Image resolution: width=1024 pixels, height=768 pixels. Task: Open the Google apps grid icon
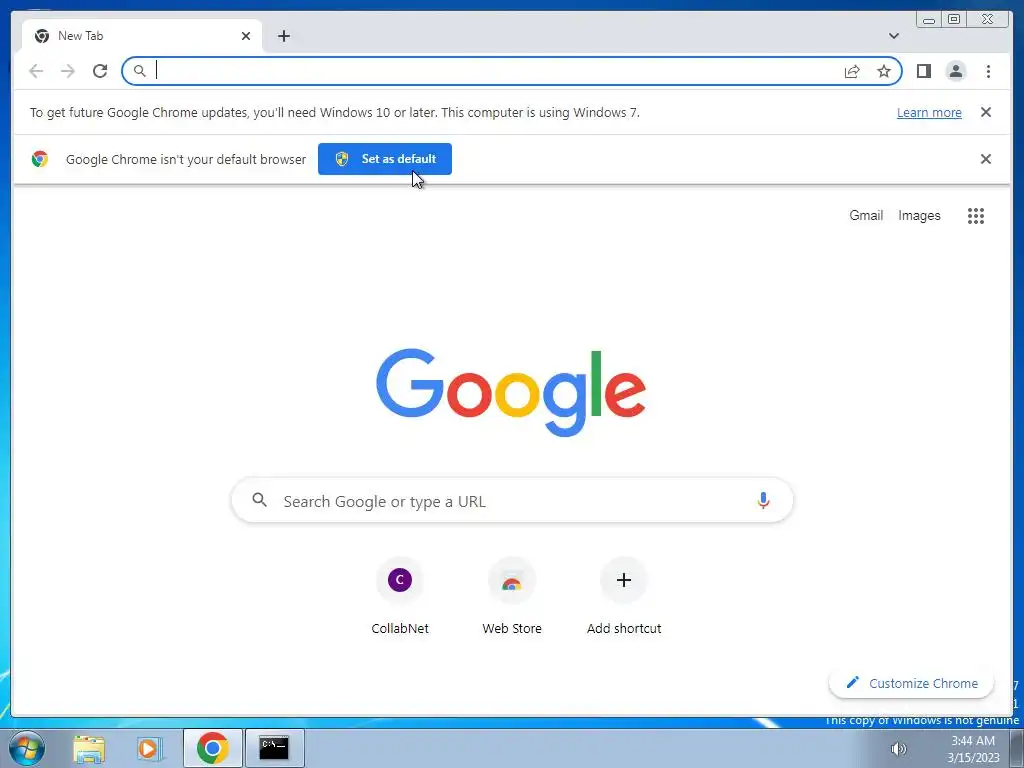(976, 216)
